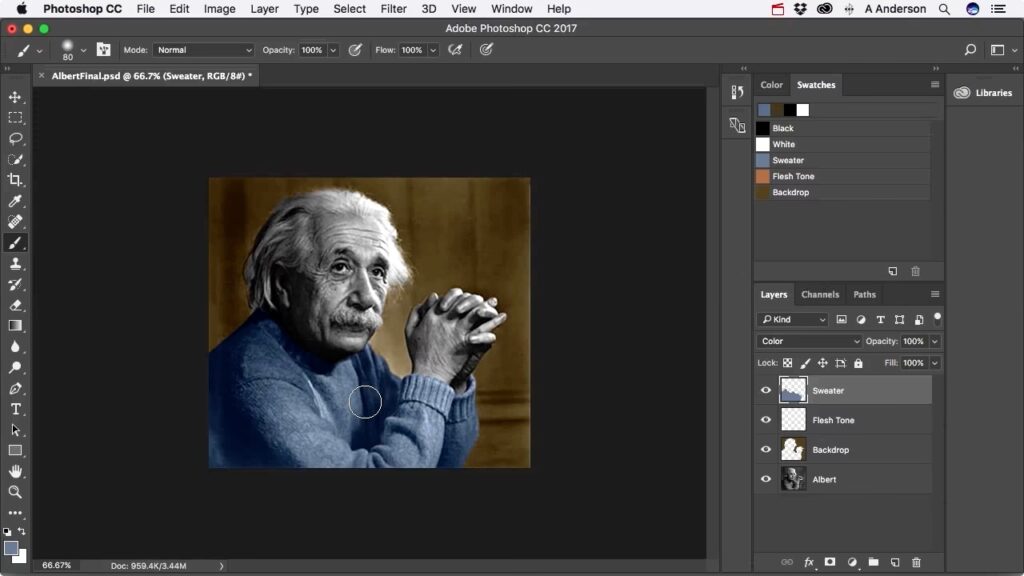Open the brush Mode dropdown
The image size is (1024, 576).
[x=204, y=50]
